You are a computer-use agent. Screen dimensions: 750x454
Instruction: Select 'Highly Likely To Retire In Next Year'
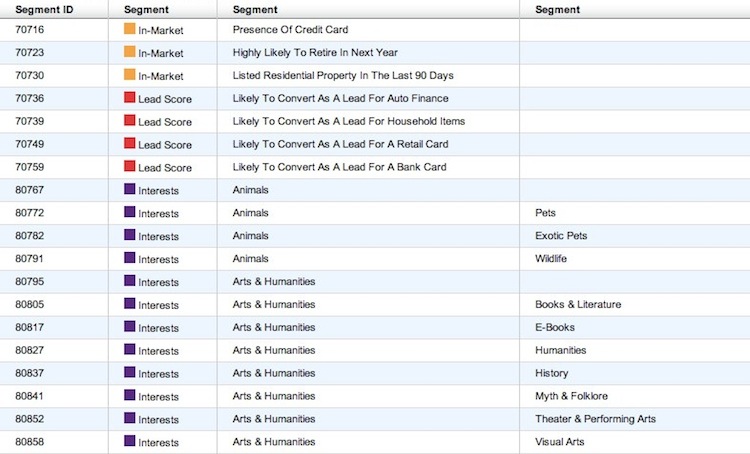[x=315, y=53]
